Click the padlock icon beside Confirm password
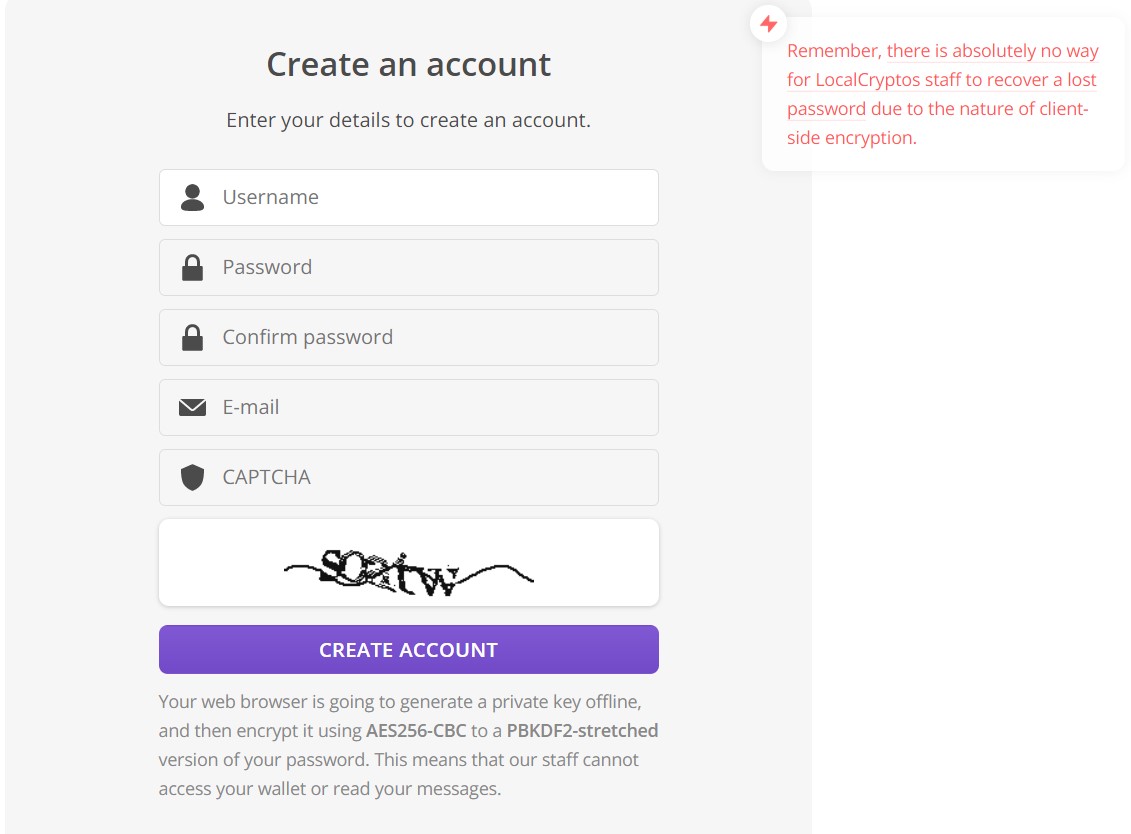 192,338
